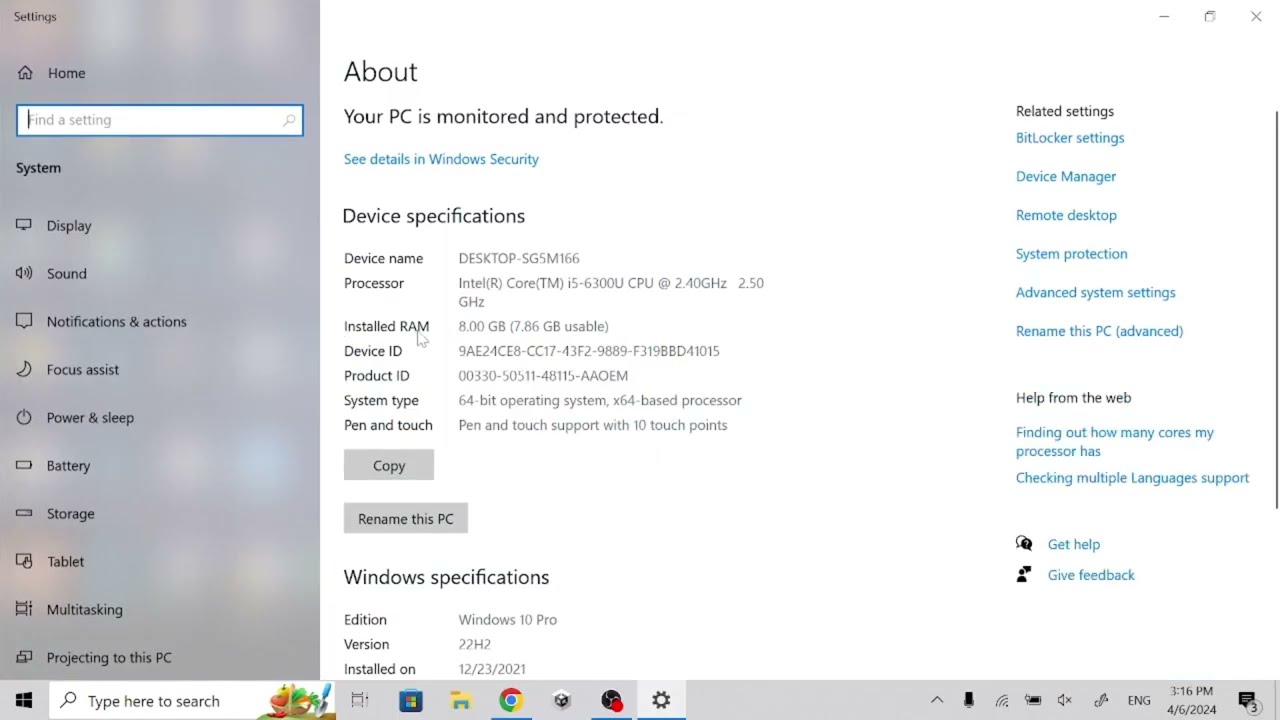1280x720 pixels.
Task: Focus the Find a setting field
Action: [160, 120]
